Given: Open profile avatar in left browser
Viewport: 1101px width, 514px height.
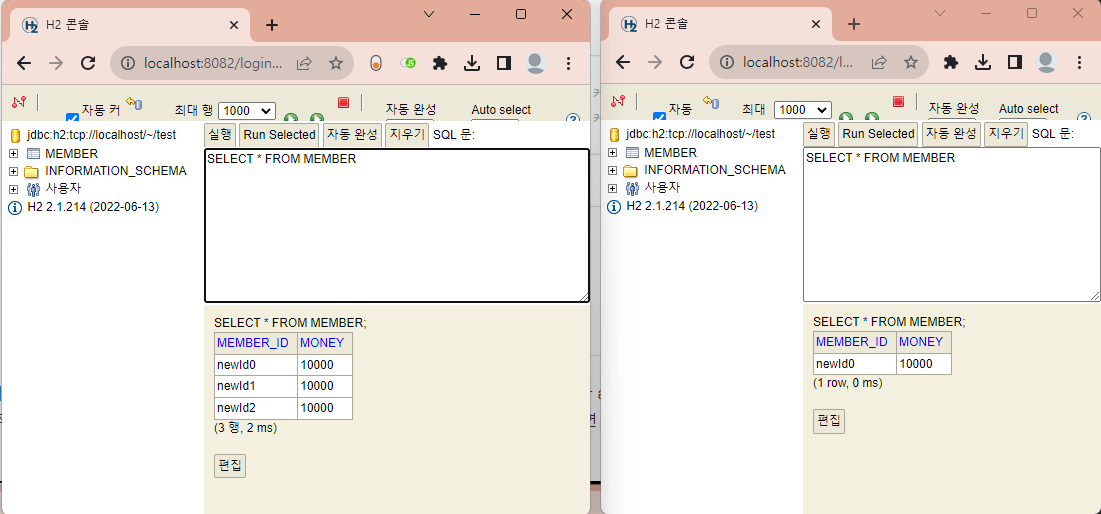Looking at the screenshot, I should pyautogui.click(x=536, y=63).
